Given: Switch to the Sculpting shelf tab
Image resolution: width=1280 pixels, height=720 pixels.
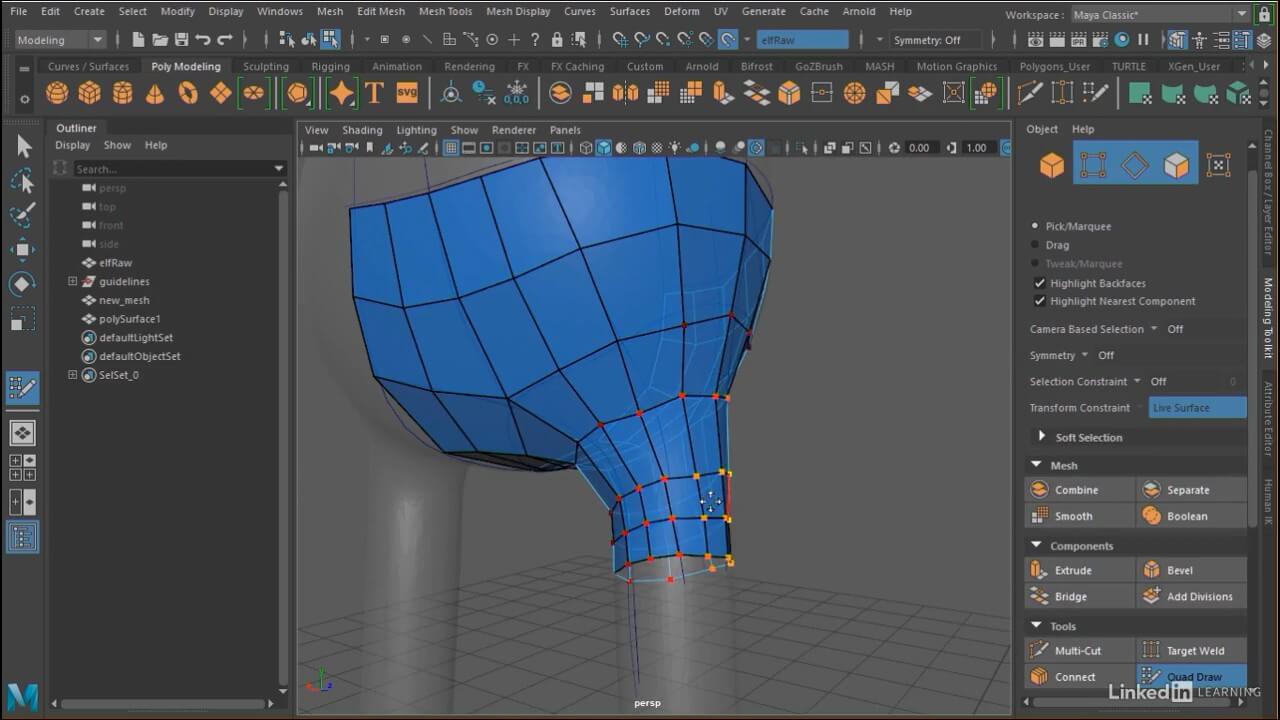Looking at the screenshot, I should [265, 66].
